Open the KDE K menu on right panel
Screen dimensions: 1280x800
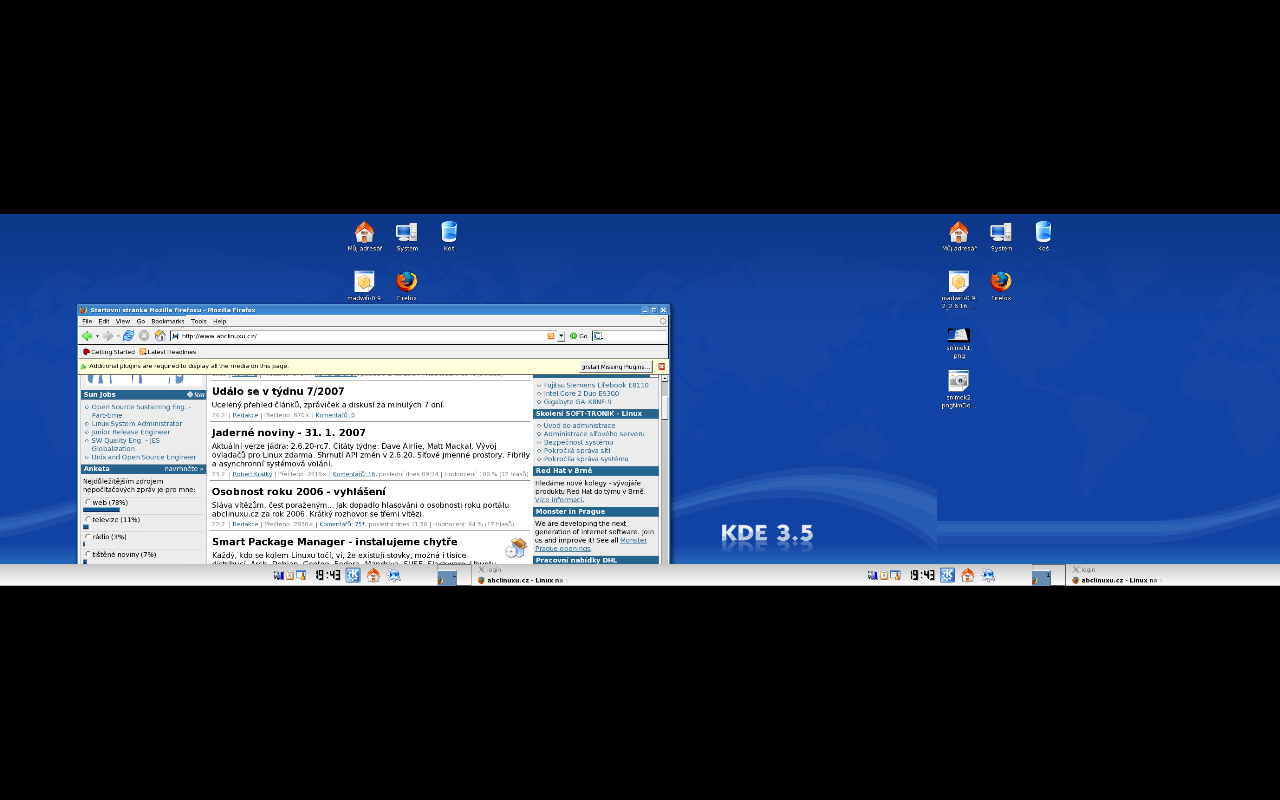(x=947, y=575)
